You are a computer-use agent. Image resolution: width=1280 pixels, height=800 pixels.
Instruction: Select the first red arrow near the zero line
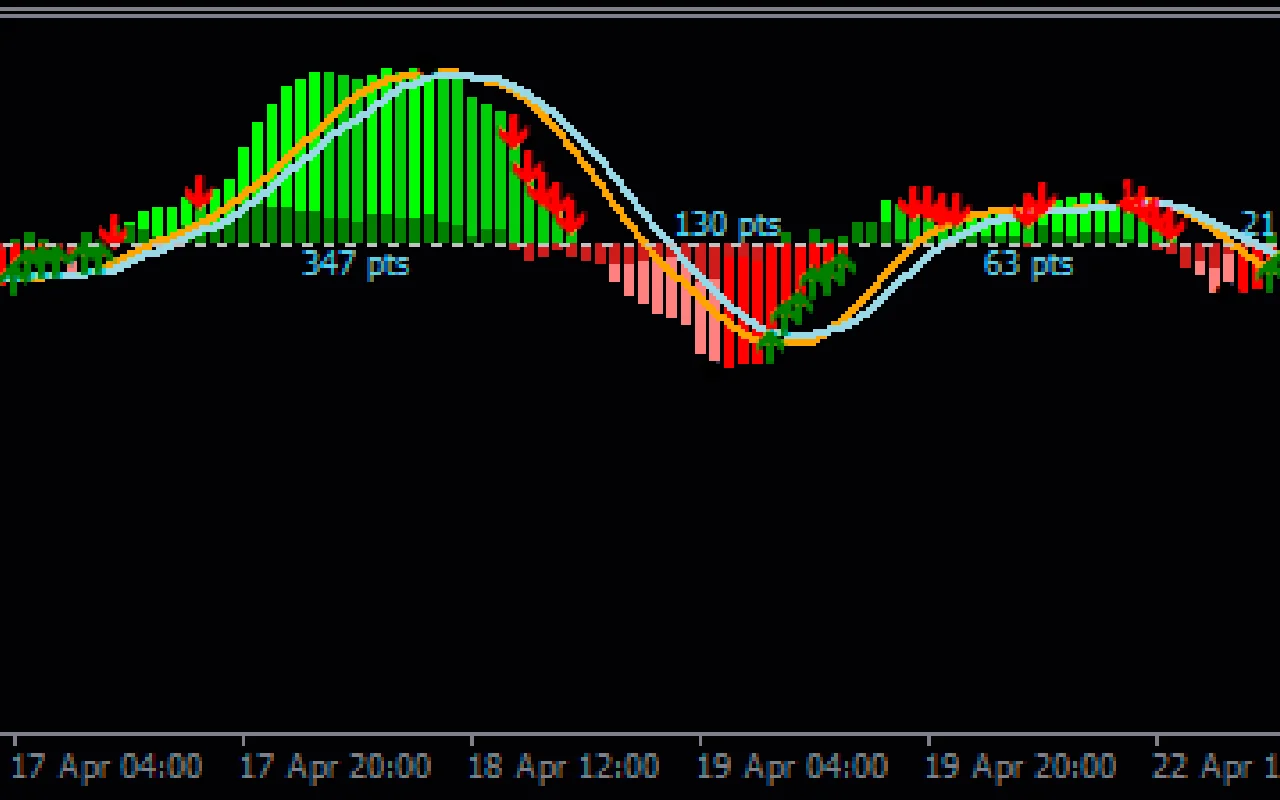tap(113, 230)
